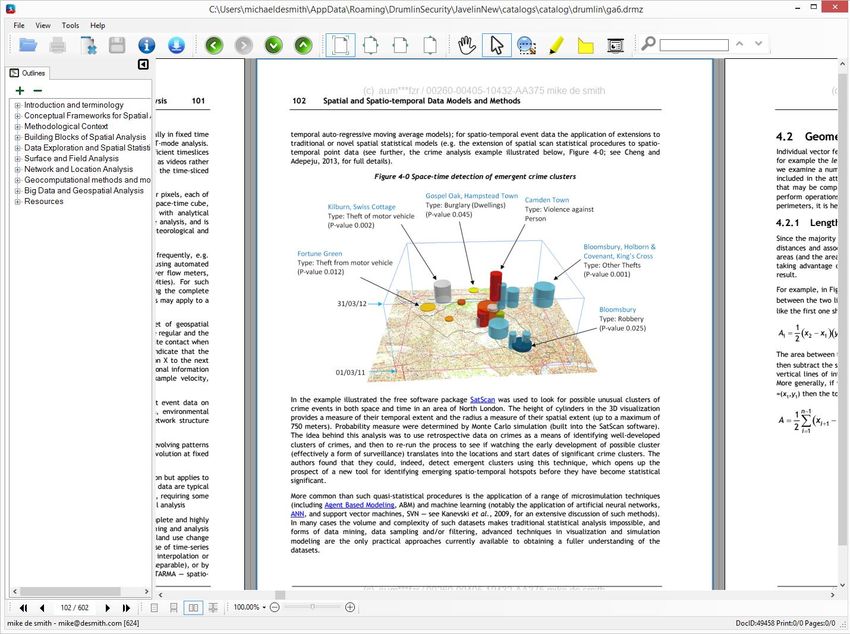Expand Network and Location Analysis node

click(17, 170)
